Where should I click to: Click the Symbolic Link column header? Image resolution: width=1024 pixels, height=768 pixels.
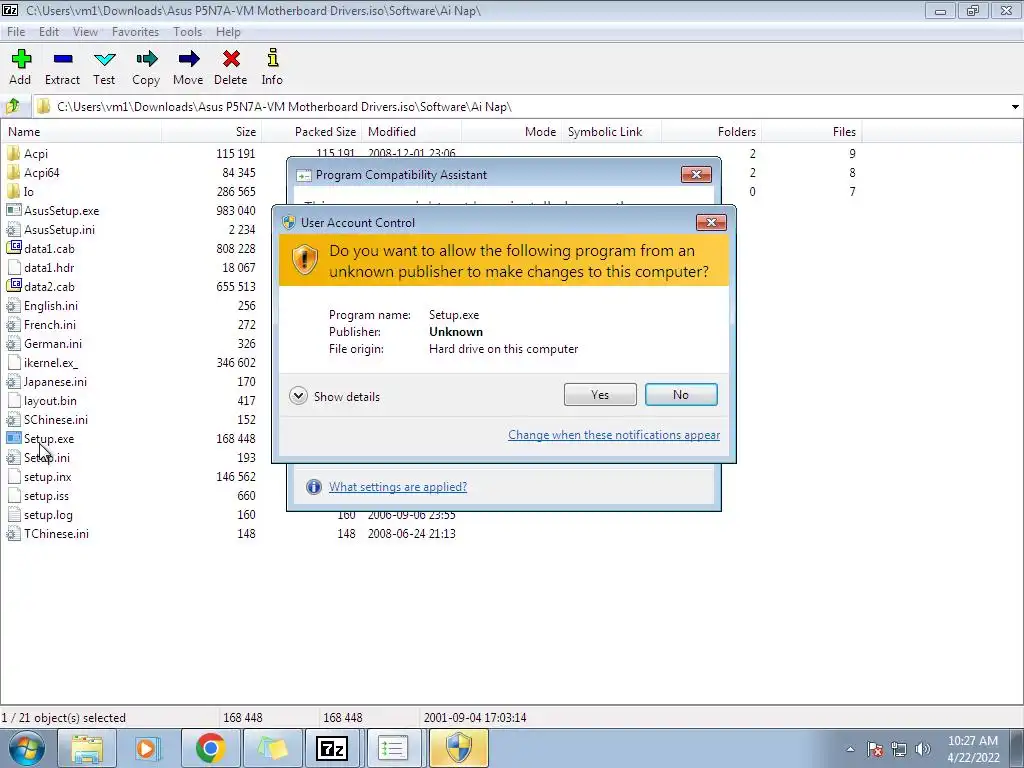click(611, 131)
